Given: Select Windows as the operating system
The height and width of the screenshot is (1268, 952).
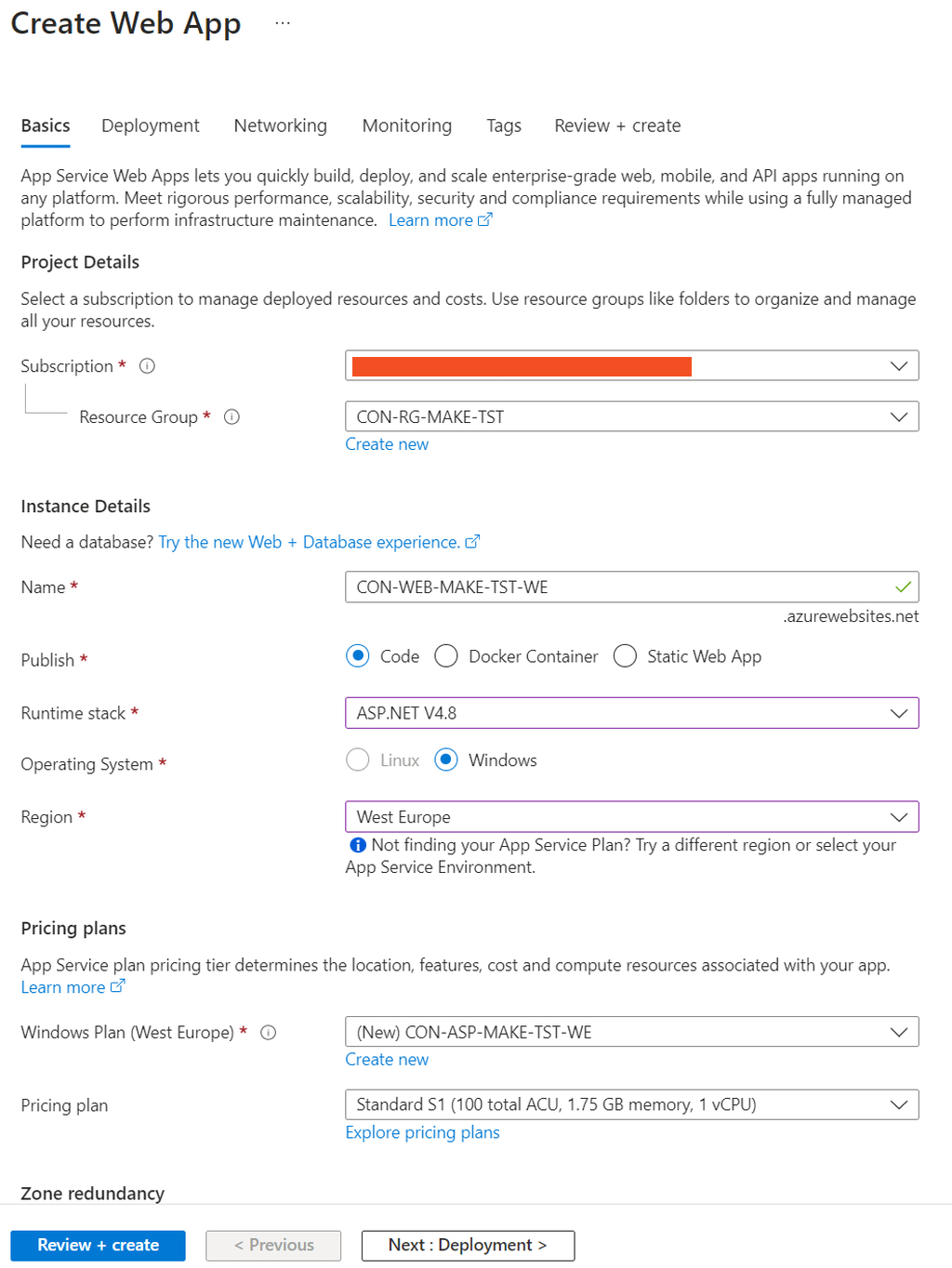Looking at the screenshot, I should (x=446, y=760).
